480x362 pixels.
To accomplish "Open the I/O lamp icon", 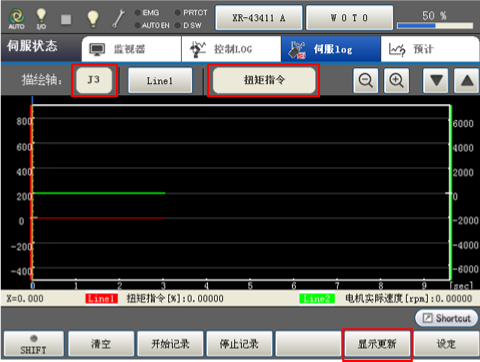I will (x=41, y=19).
